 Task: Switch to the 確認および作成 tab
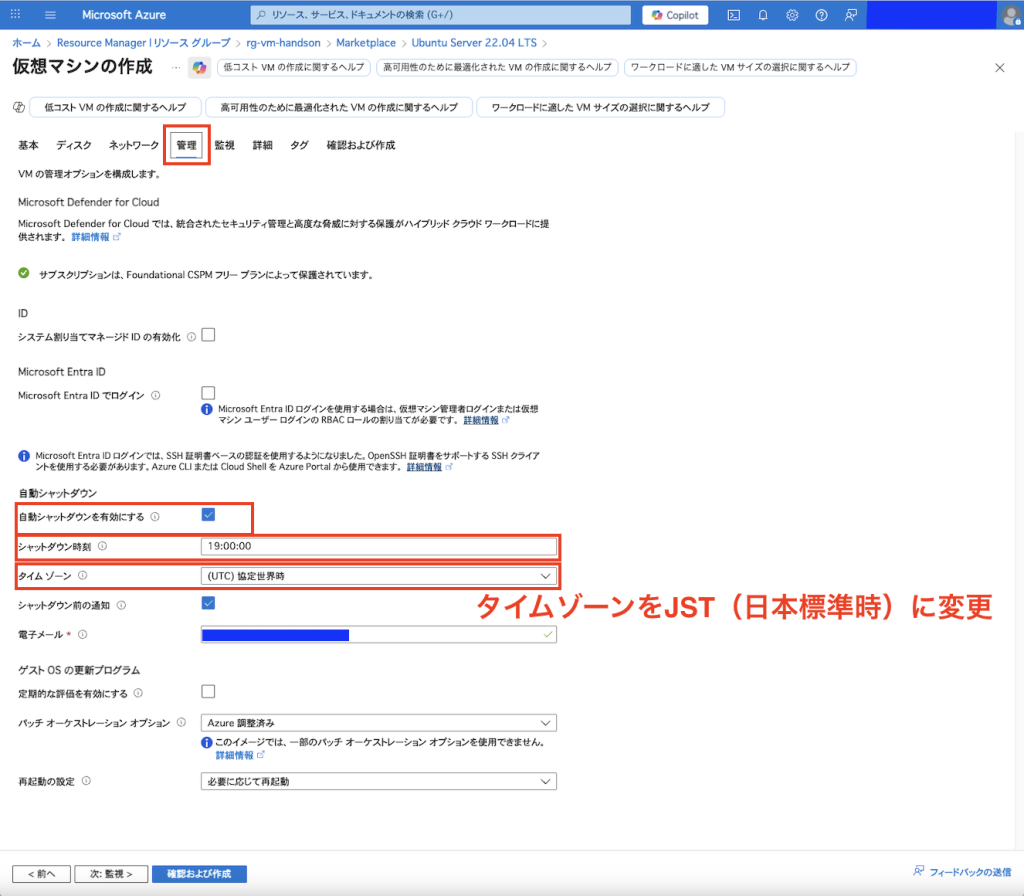(x=360, y=145)
